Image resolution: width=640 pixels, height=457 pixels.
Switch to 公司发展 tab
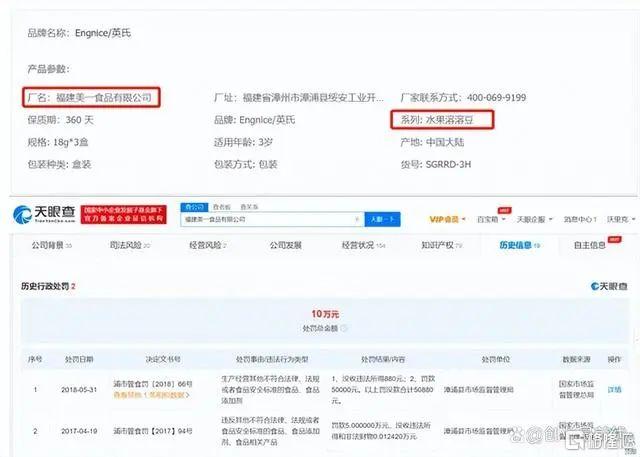pos(285,245)
